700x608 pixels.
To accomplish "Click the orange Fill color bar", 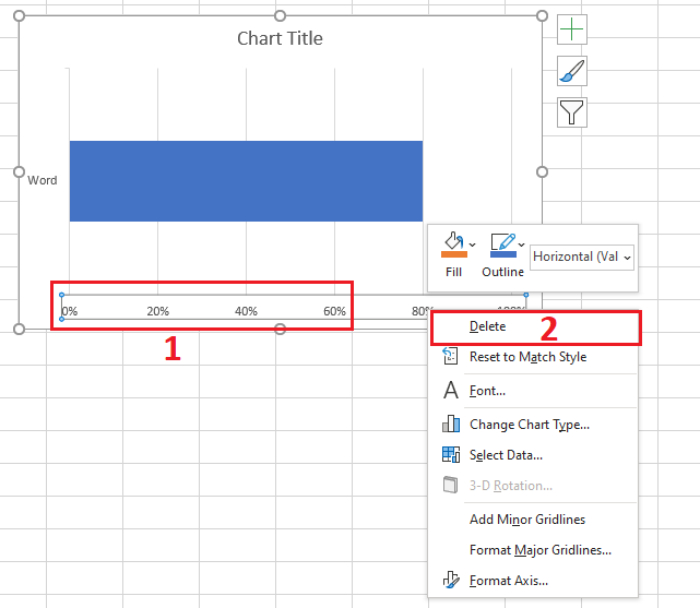I will point(454,254).
